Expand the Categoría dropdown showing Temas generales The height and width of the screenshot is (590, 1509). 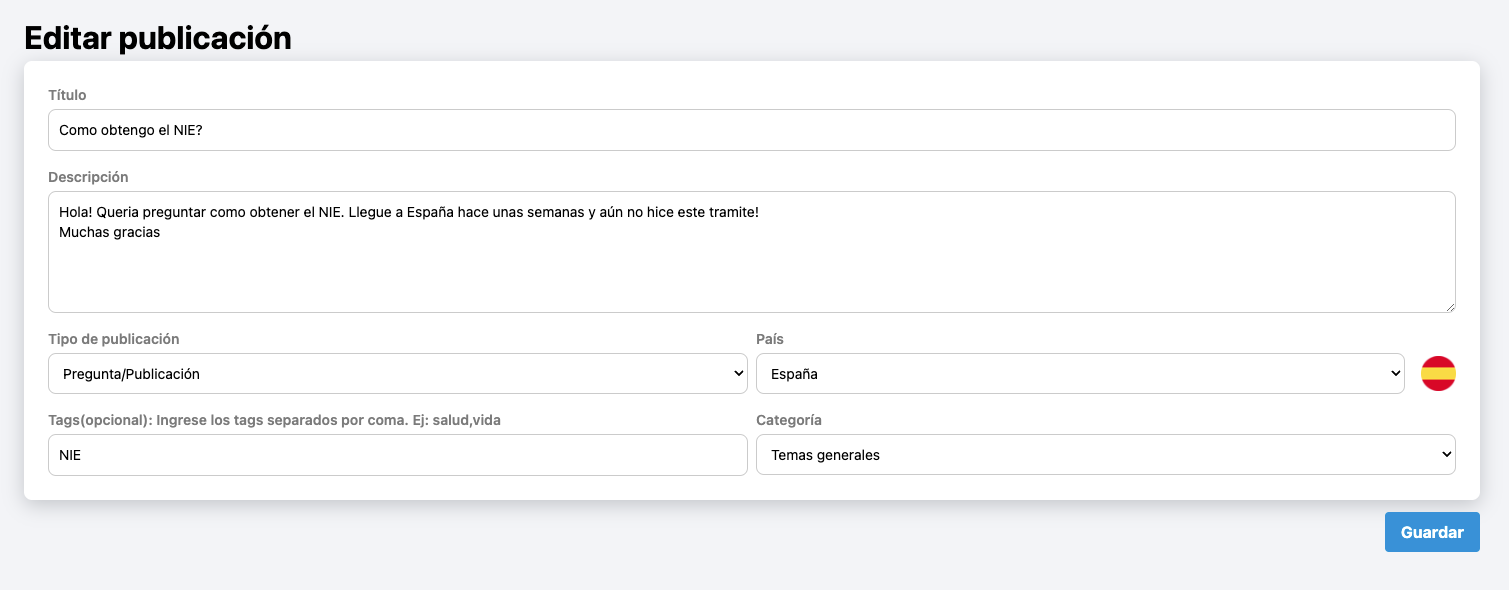point(1106,455)
